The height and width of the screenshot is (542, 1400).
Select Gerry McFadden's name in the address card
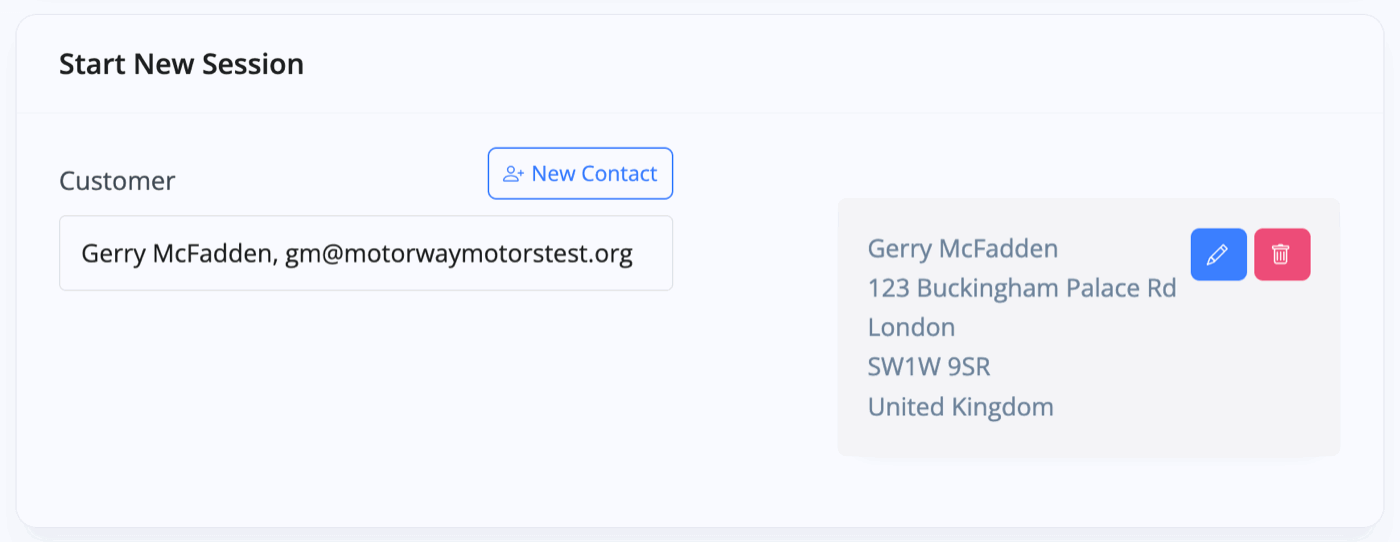pyautogui.click(x=963, y=248)
